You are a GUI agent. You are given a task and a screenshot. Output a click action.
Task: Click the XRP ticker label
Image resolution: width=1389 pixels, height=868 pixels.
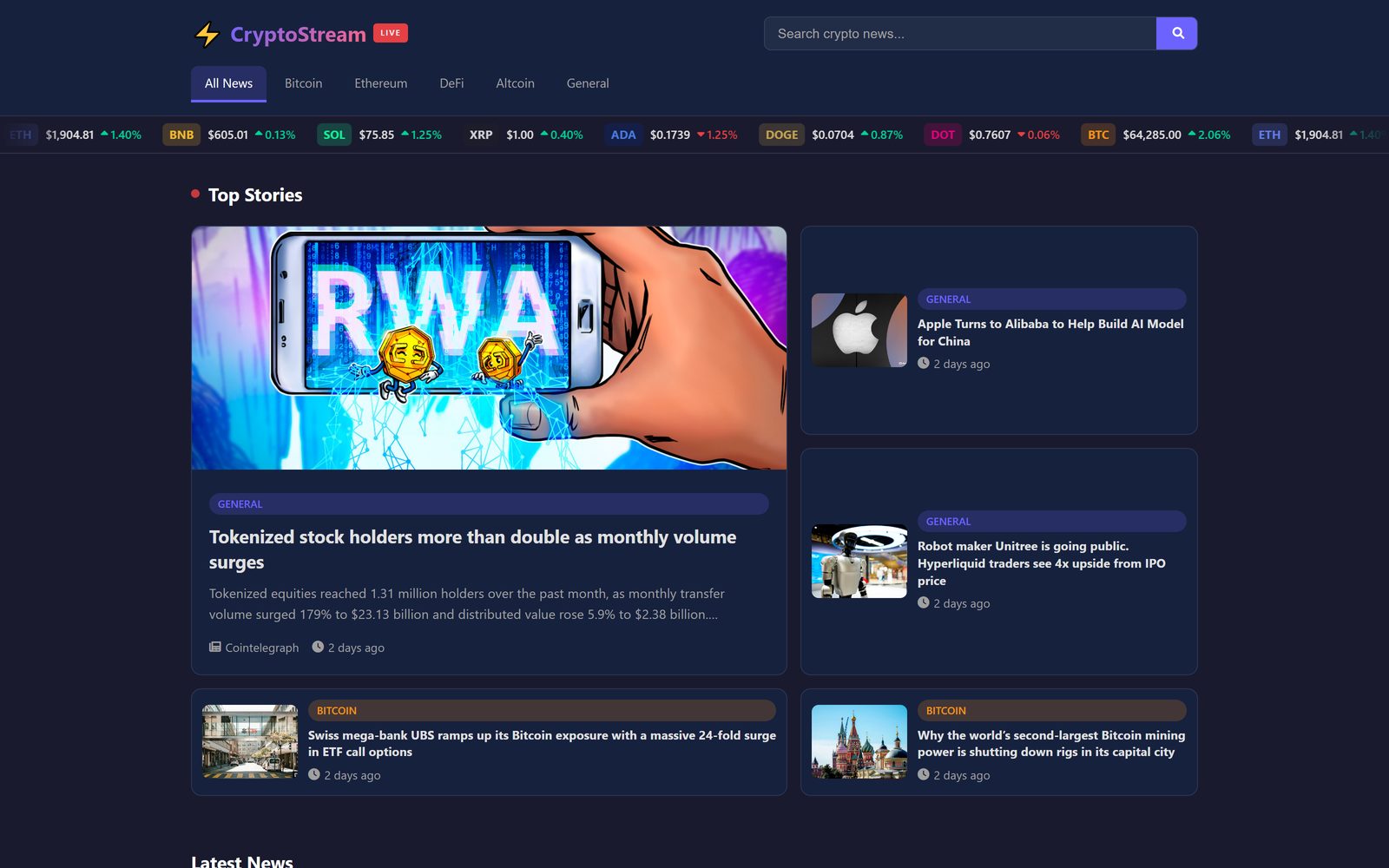click(x=481, y=135)
